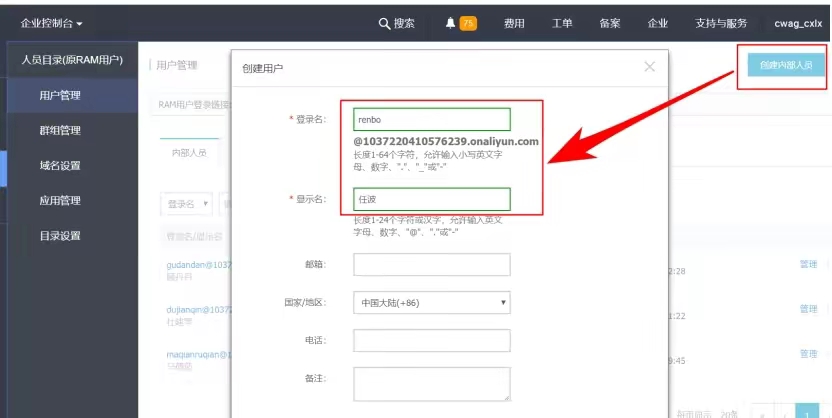Click the 搜索 text in top bar
This screenshot has width=832, height=418.
(x=404, y=23)
